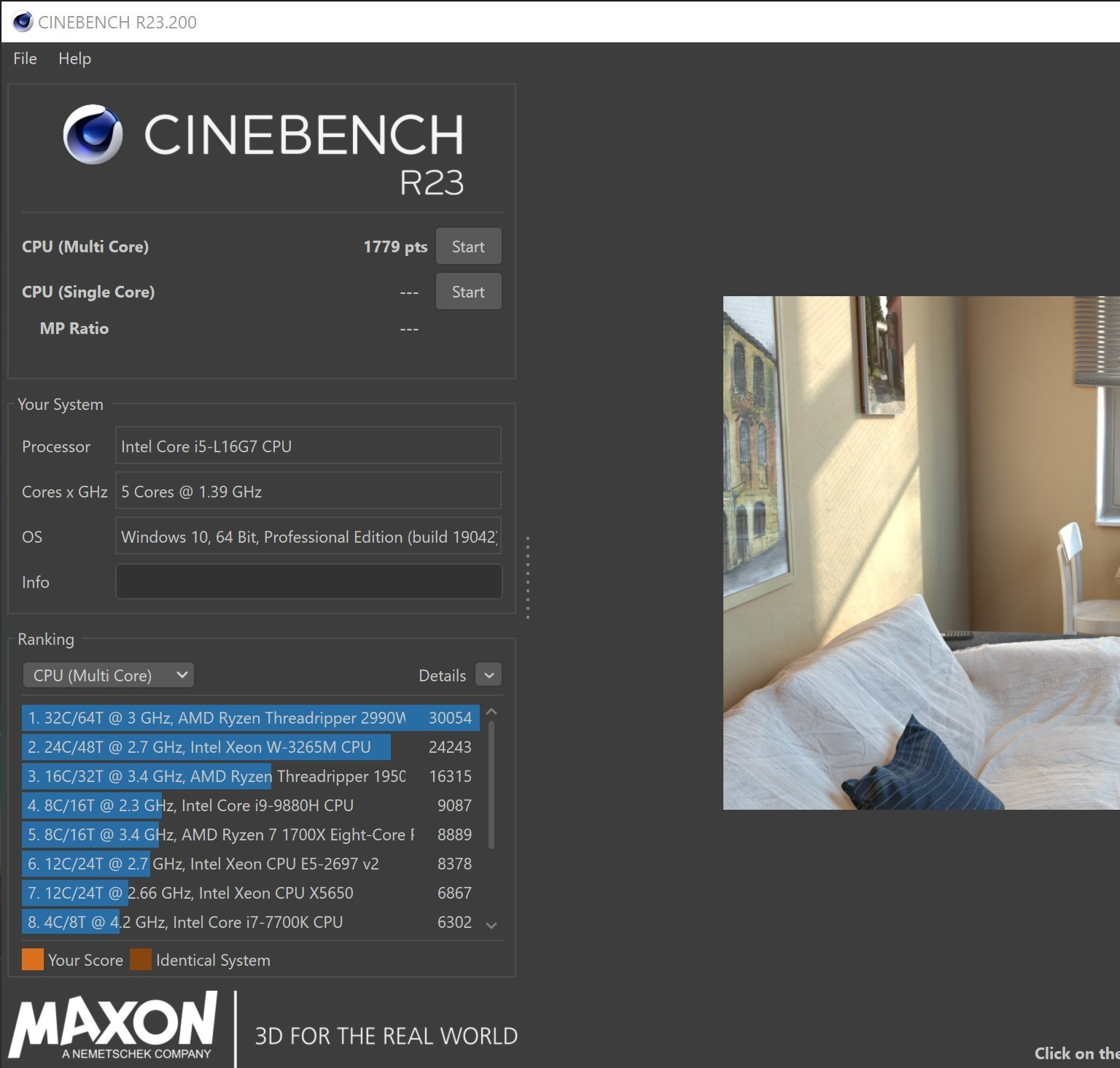Click the 9087 score value
The height and width of the screenshot is (1068, 1120).
click(x=454, y=805)
